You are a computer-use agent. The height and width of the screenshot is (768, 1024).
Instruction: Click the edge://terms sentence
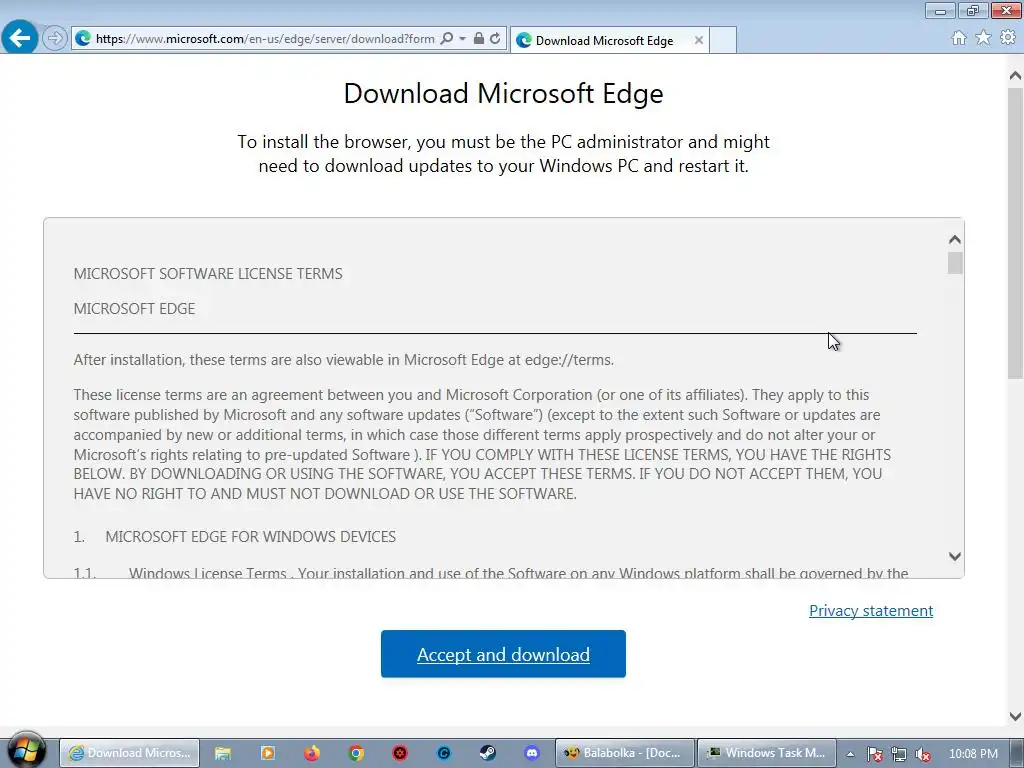pos(344,360)
